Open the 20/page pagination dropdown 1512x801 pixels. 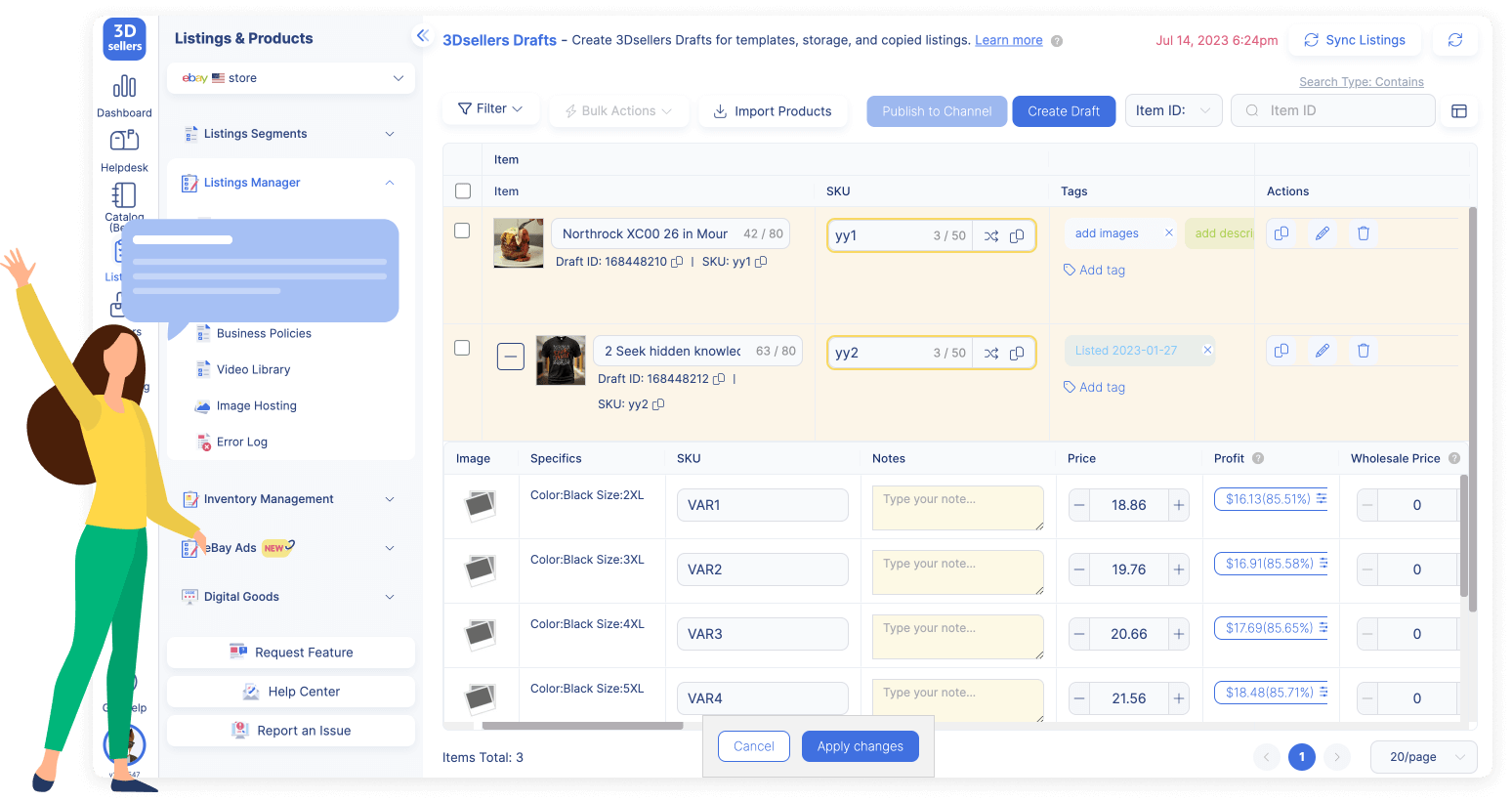click(x=1423, y=757)
